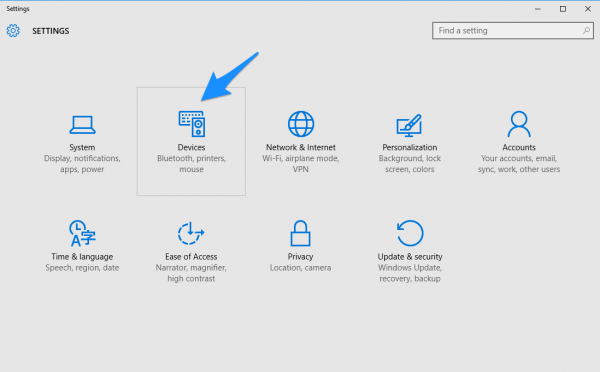Click 'Windows Update, recovery, backup' description

pos(410,273)
